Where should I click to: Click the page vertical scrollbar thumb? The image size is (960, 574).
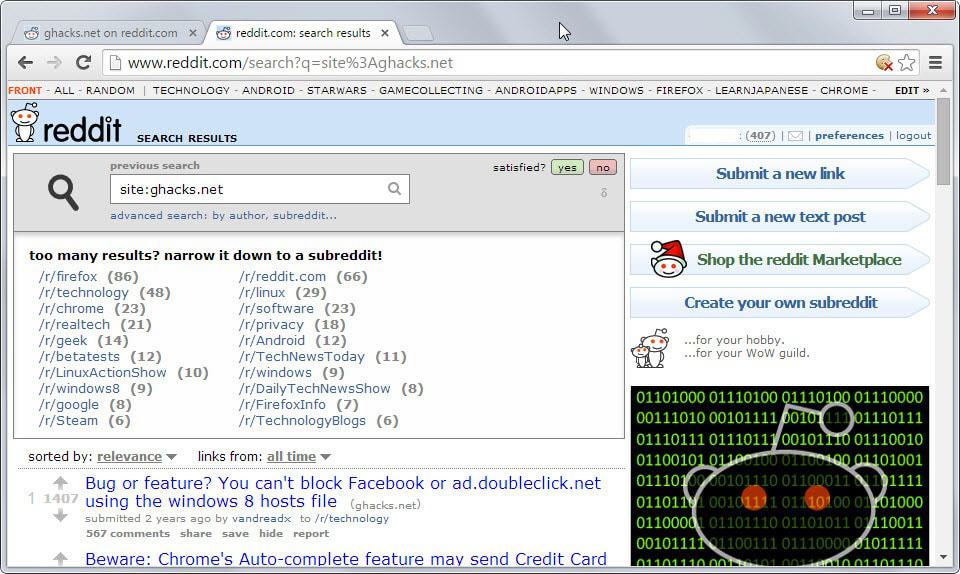(x=943, y=141)
